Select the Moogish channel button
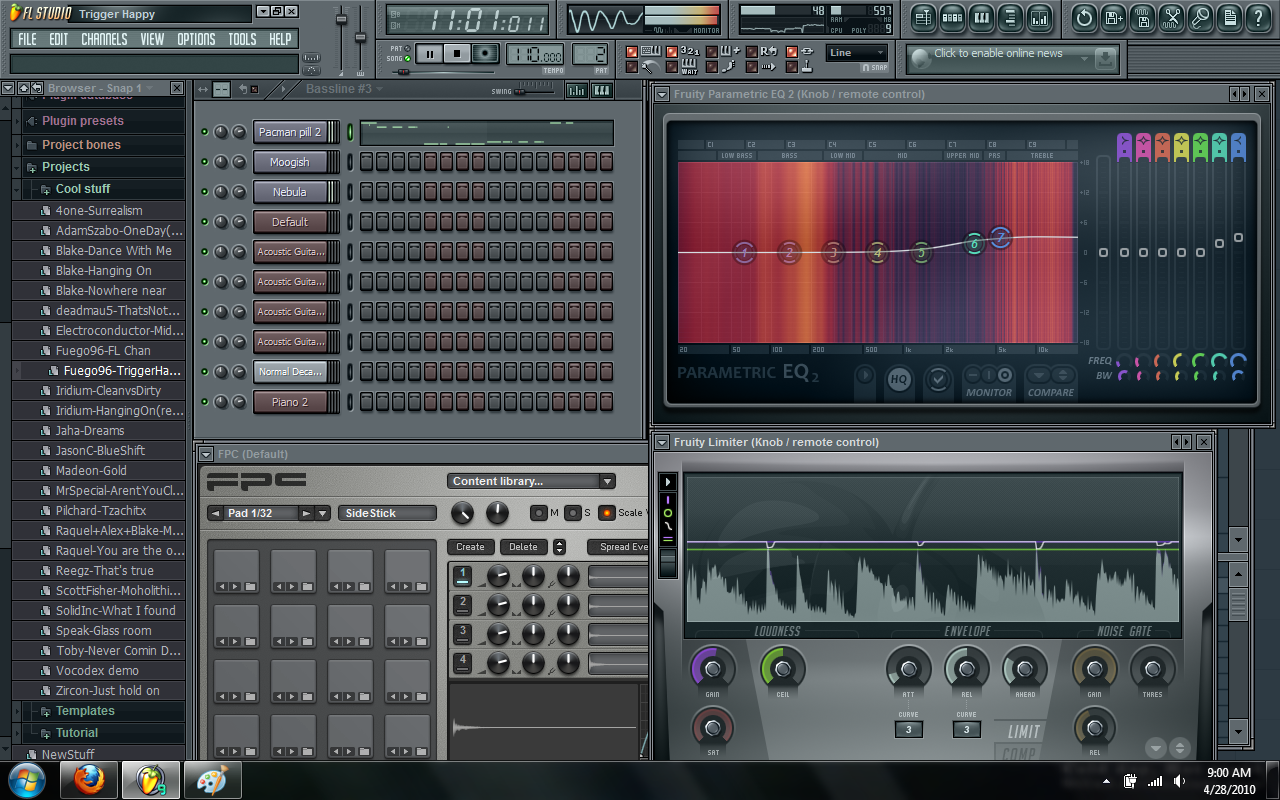 pos(290,162)
